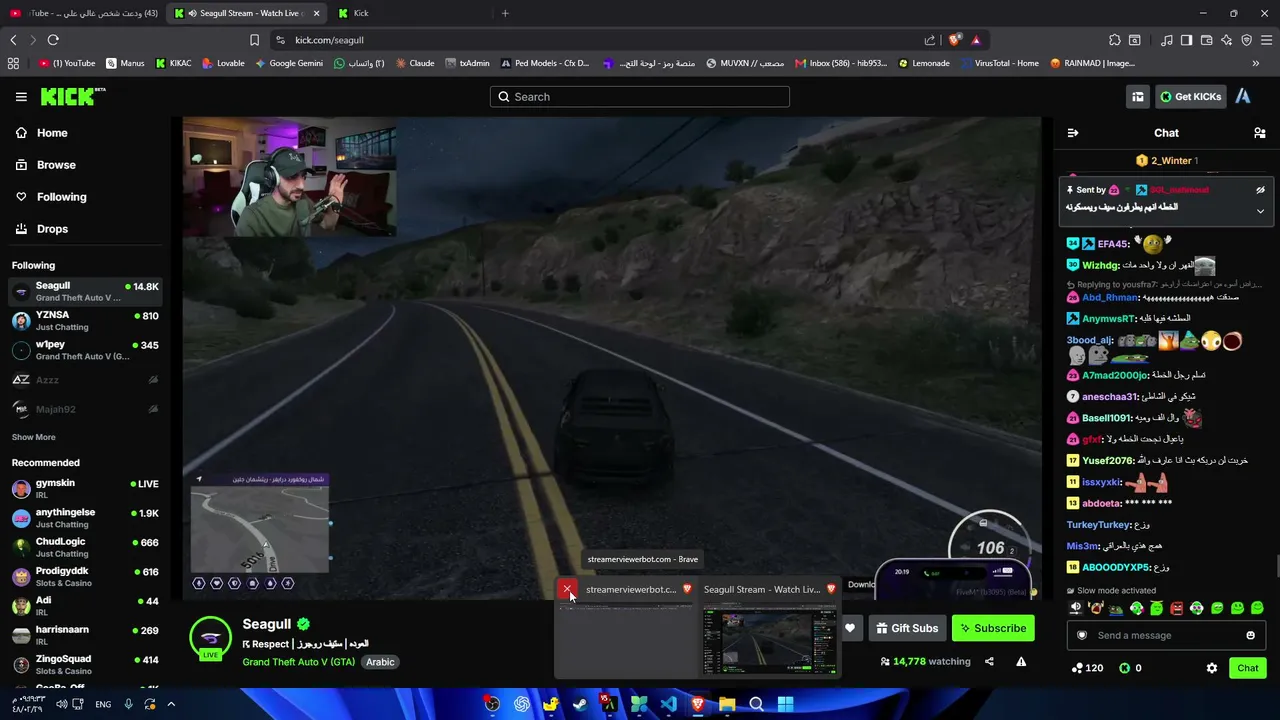This screenshot has height=720, width=1280.
Task: Open the KICKs balance showing 0
Action: pos(1131,668)
